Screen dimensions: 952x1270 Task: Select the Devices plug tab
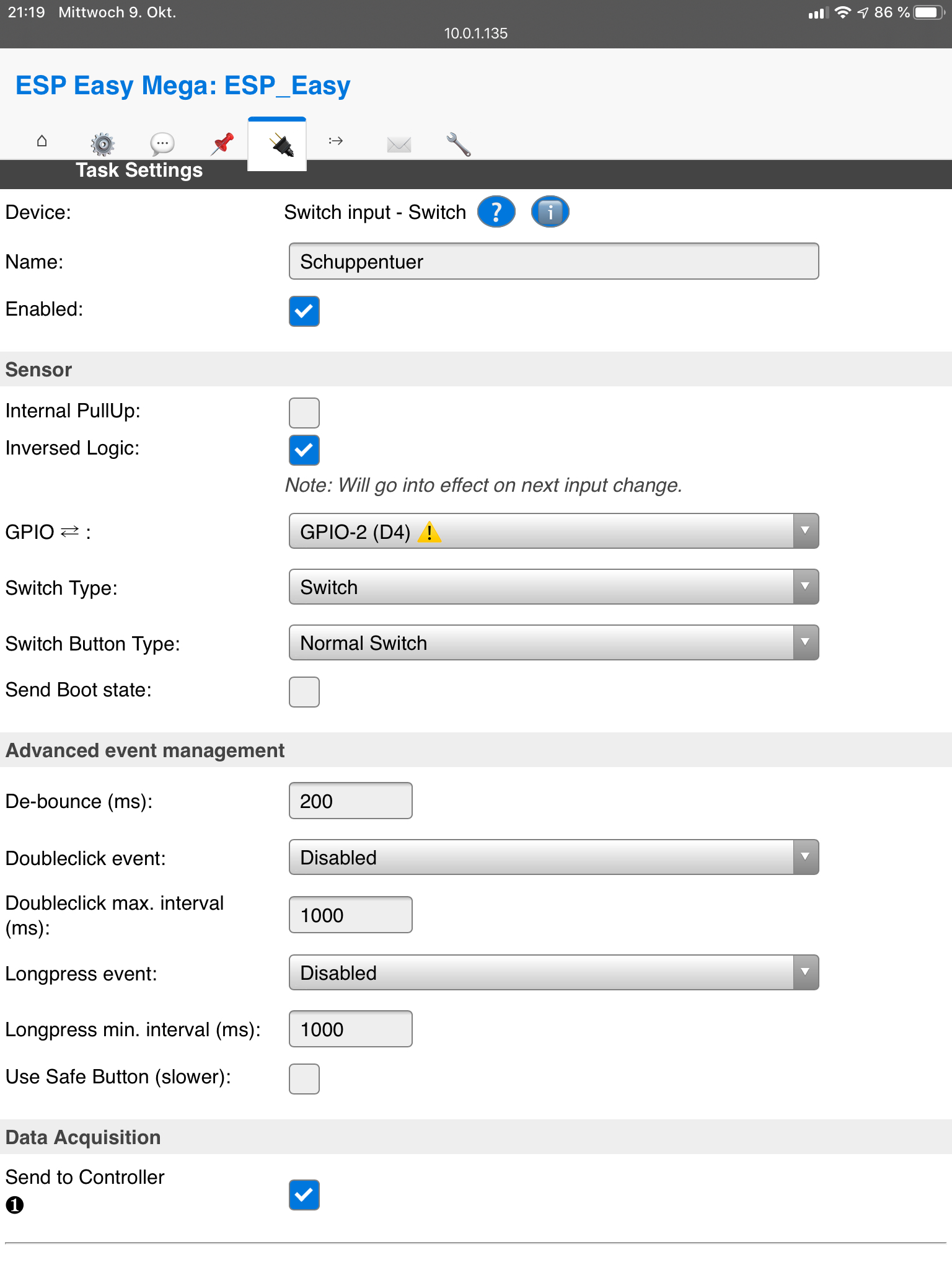(277, 144)
